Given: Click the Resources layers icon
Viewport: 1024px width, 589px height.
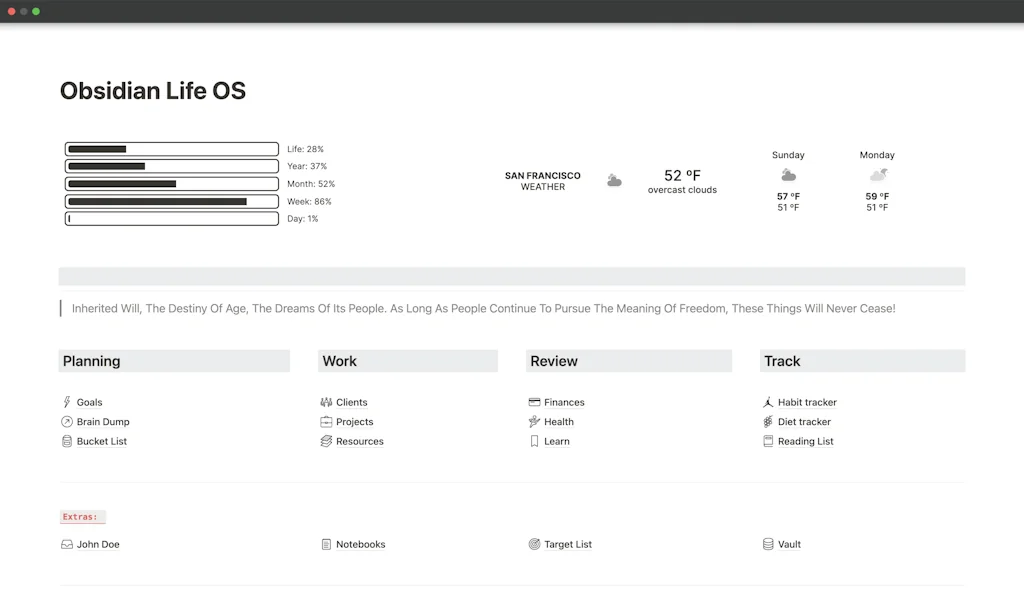Looking at the screenshot, I should click(x=325, y=441).
